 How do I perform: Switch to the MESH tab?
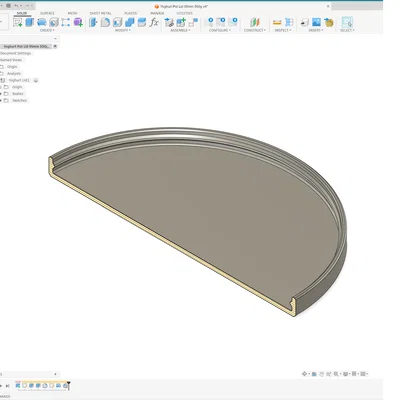[x=72, y=13]
